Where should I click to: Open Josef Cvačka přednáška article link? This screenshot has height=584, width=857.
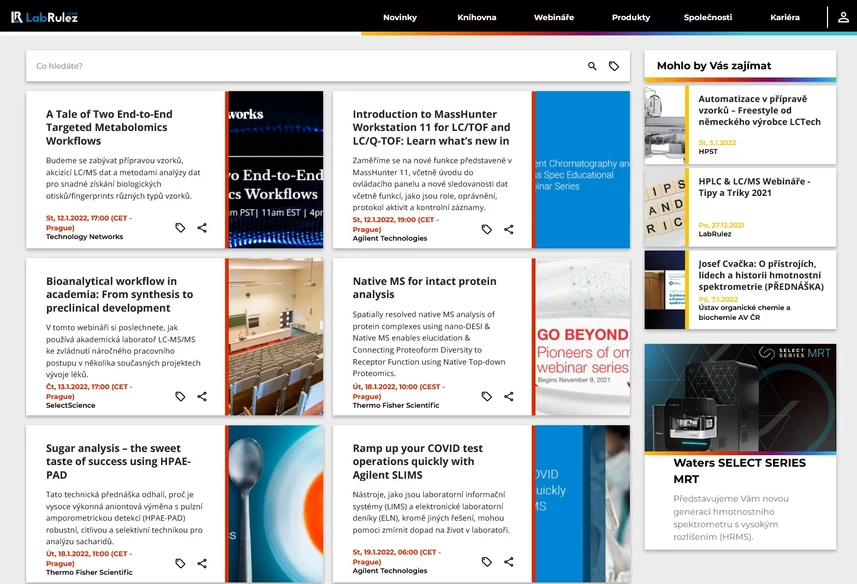coord(760,275)
